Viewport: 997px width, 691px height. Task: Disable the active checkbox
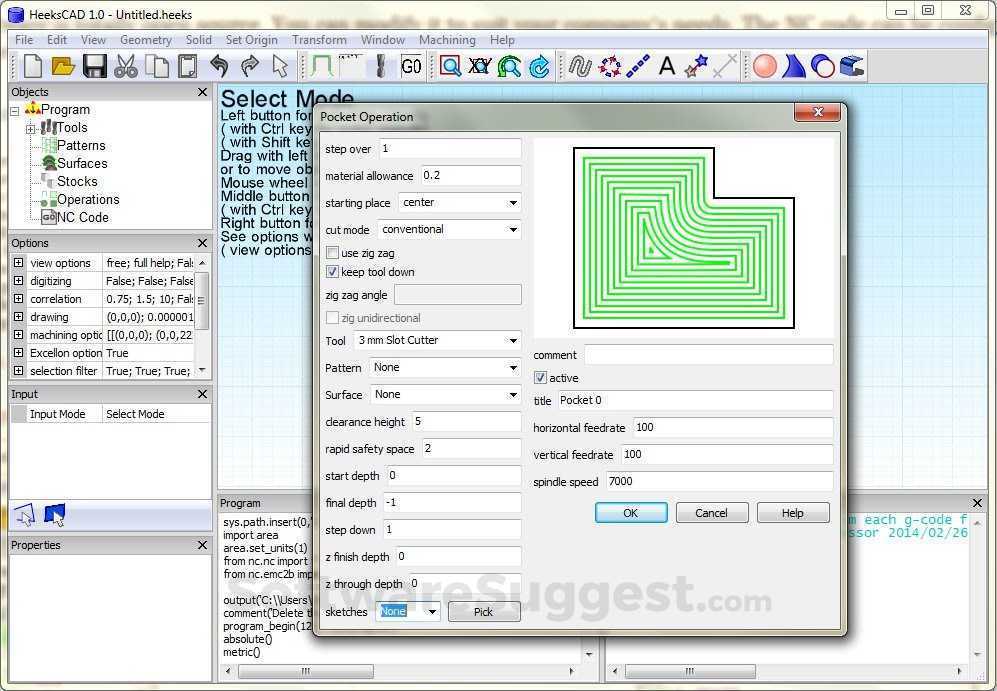(538, 377)
